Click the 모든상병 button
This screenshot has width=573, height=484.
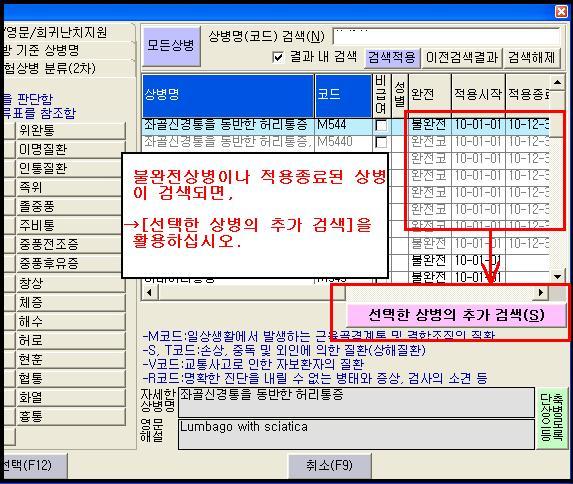point(171,45)
